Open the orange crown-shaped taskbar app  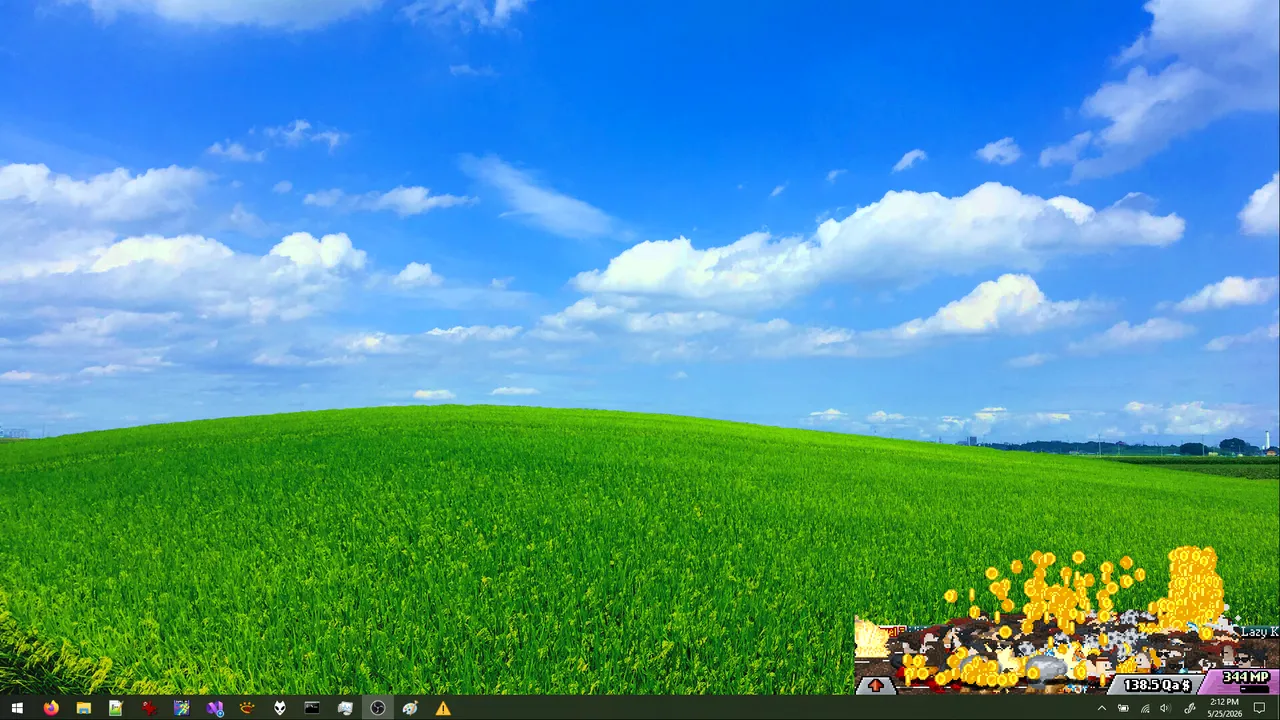pyautogui.click(x=247, y=708)
